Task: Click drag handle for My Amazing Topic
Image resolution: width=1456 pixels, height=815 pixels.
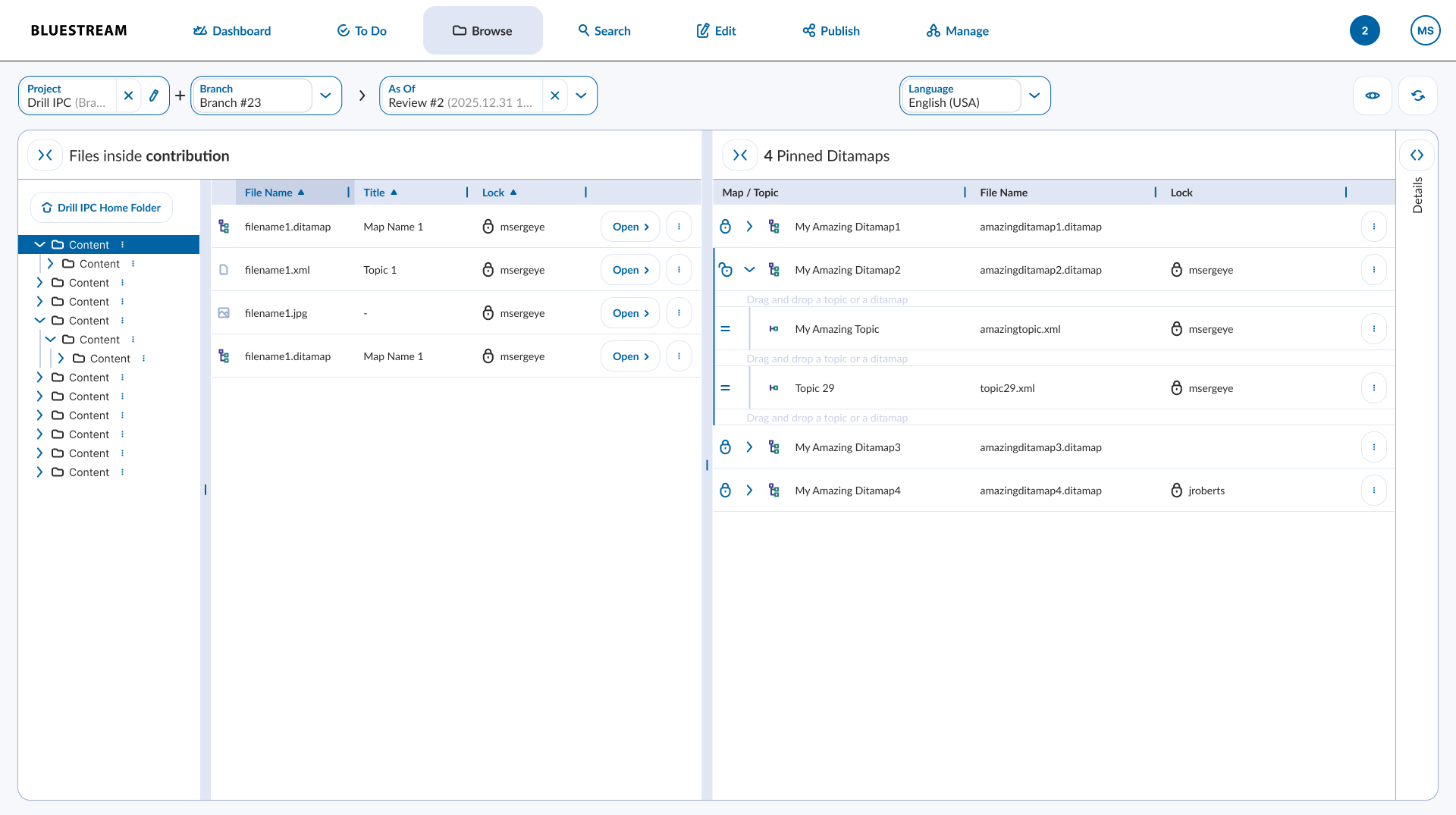Action: coord(725,329)
